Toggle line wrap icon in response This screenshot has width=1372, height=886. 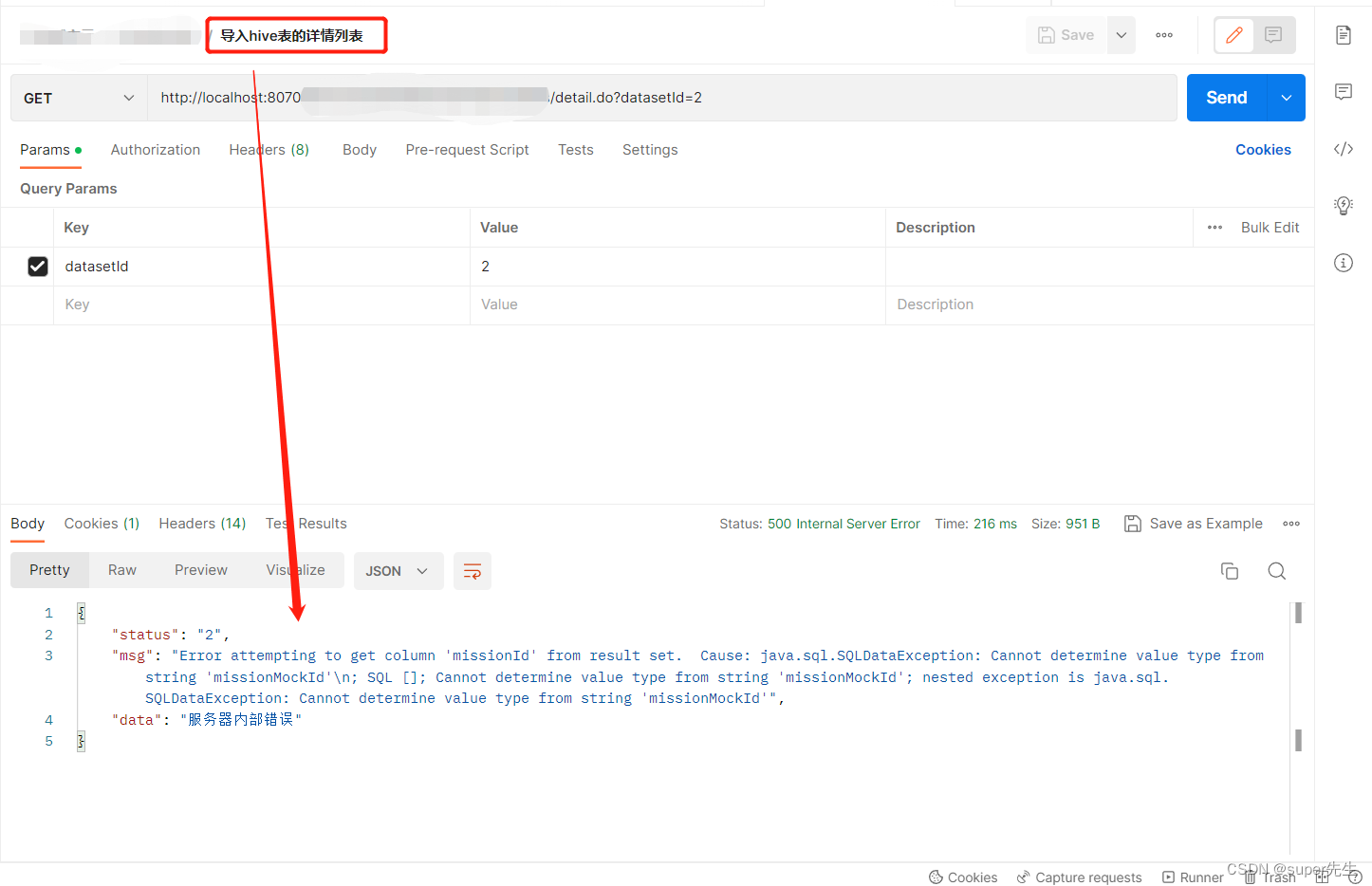[473, 571]
